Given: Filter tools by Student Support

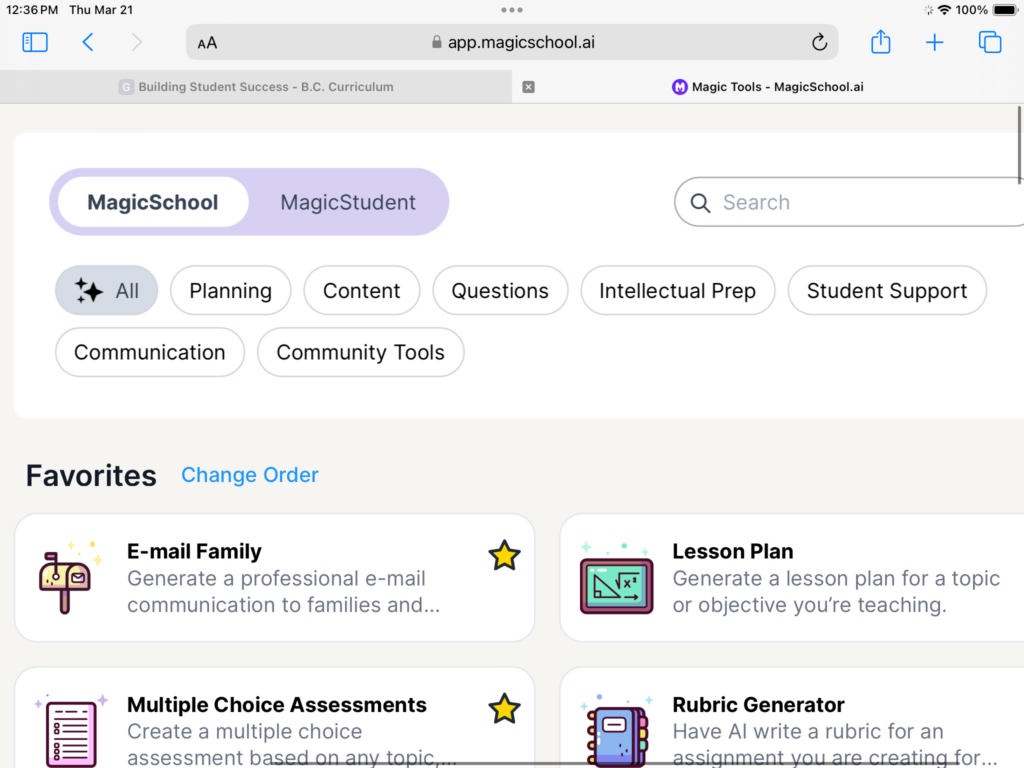Looking at the screenshot, I should 887,291.
